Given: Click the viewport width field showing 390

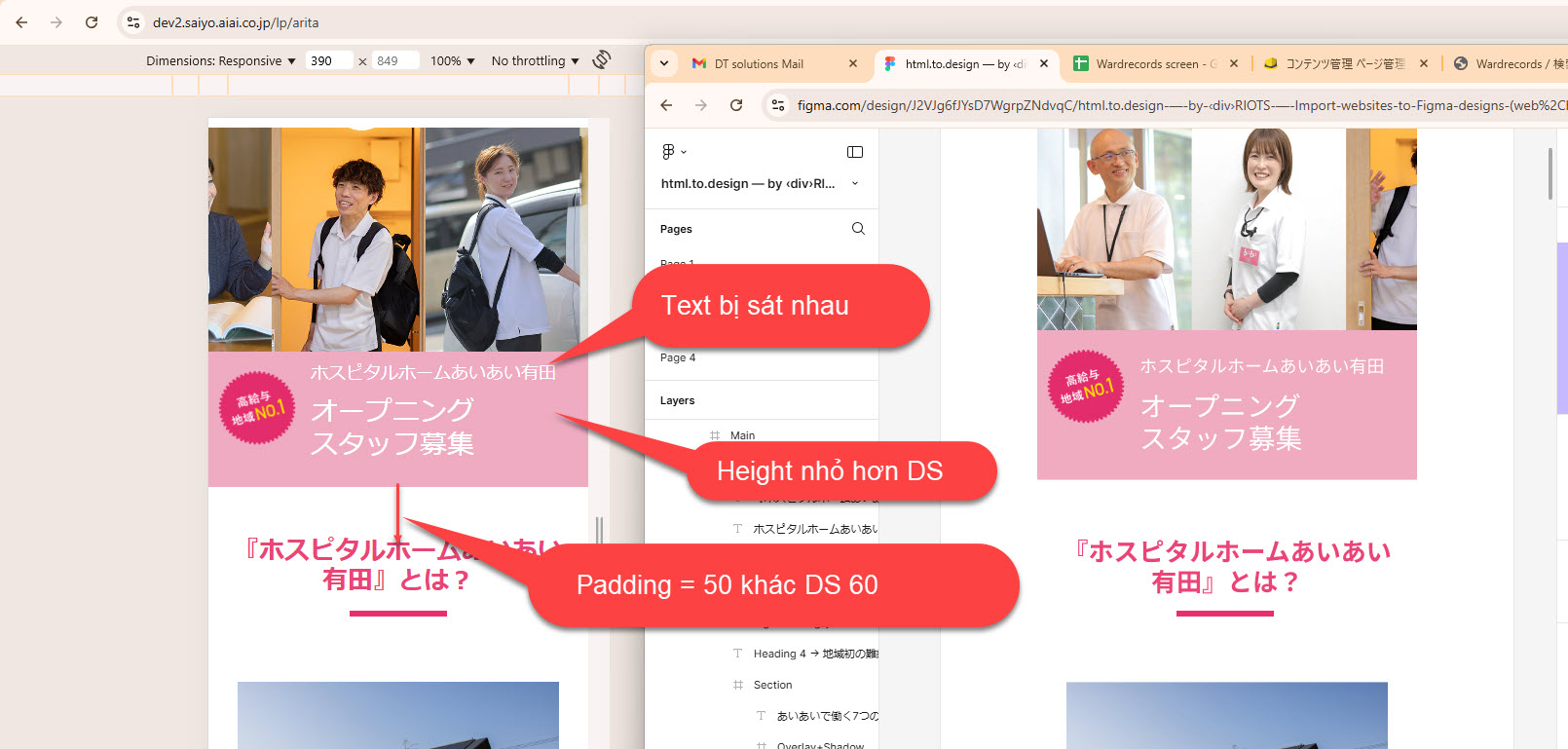Looking at the screenshot, I should tap(327, 60).
